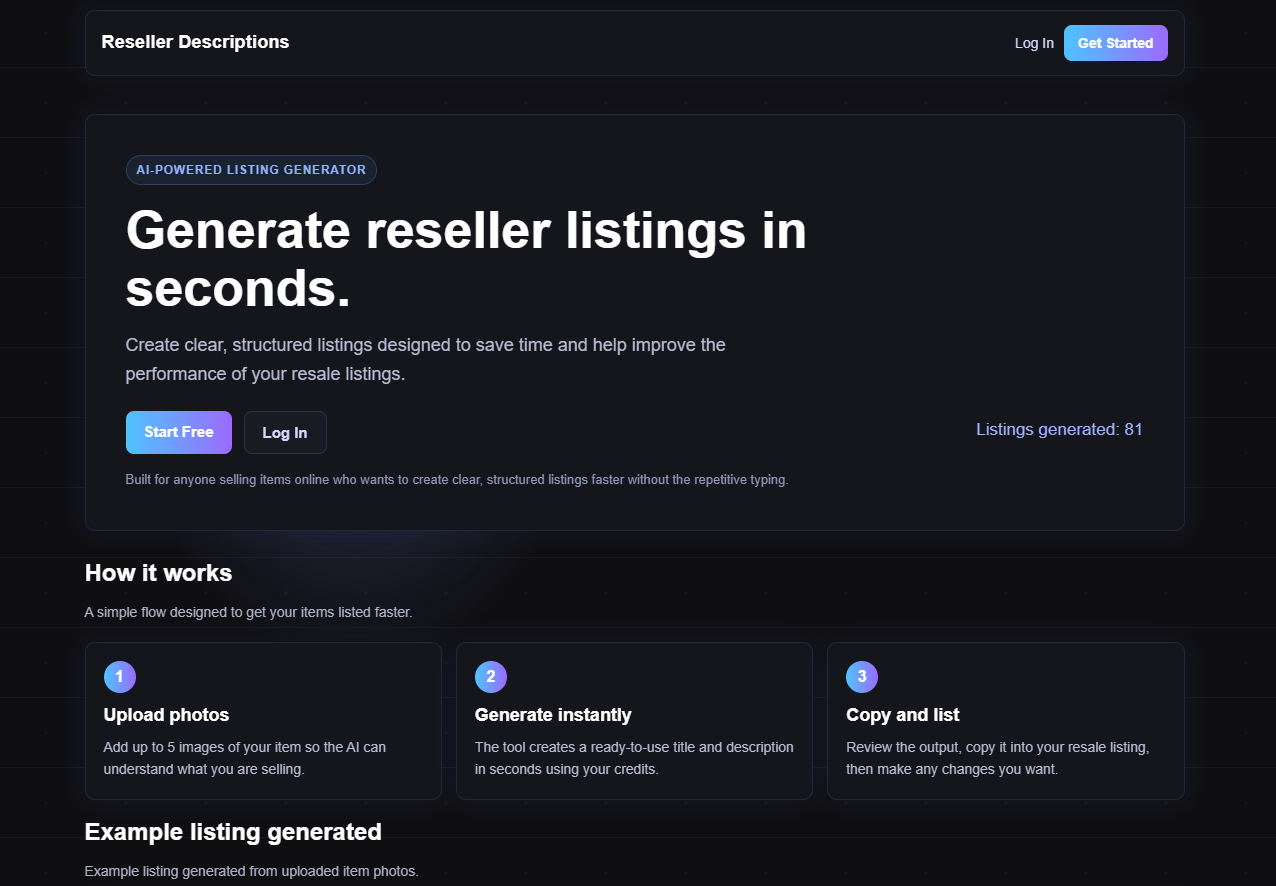Click the example listing caption text

(252, 870)
